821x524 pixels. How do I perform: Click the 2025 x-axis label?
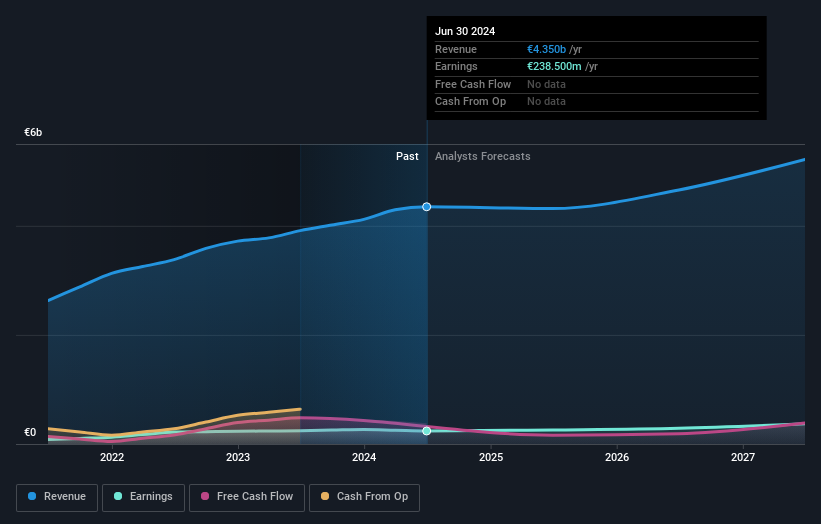[491, 458]
